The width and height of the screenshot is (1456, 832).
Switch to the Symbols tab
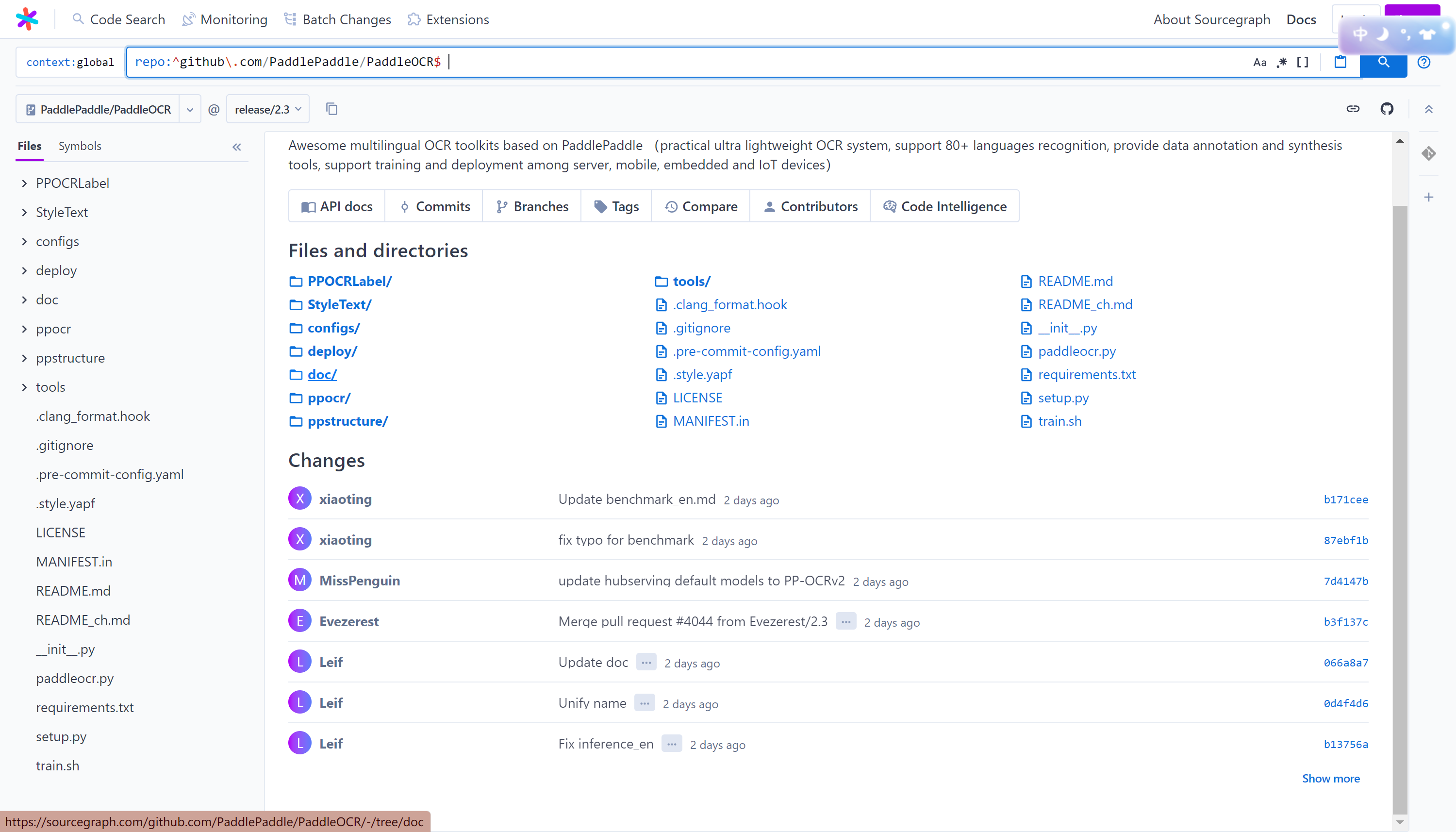pyautogui.click(x=80, y=146)
